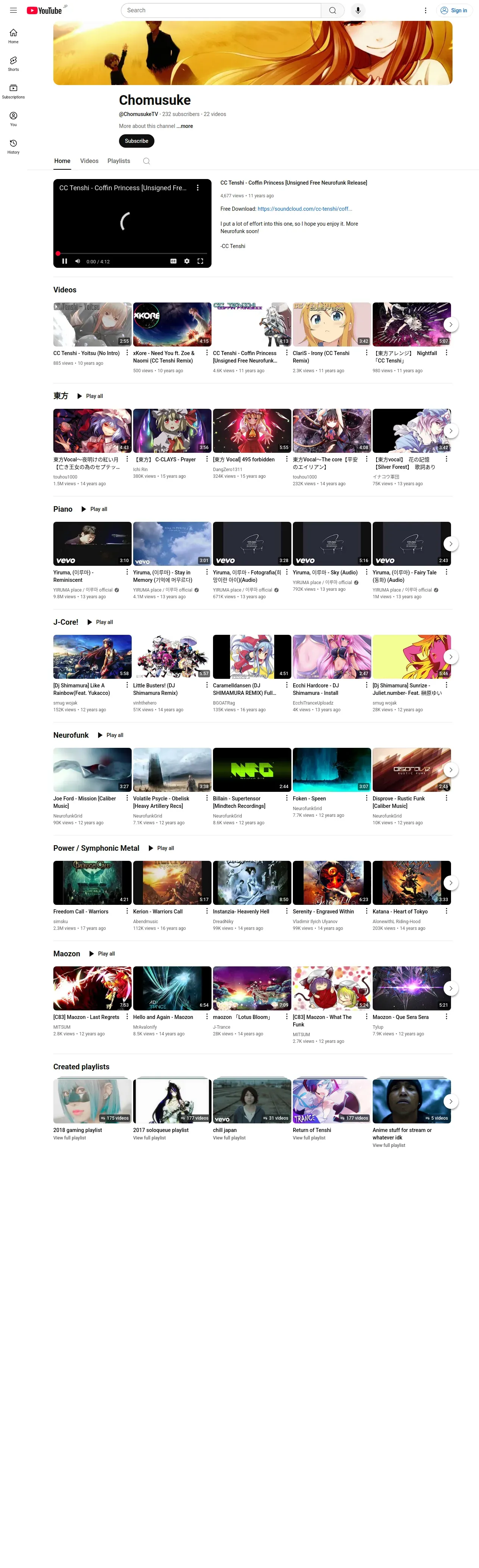
Task: Open options for Katana - Heart of Tokyo
Action: pyautogui.click(x=446, y=911)
